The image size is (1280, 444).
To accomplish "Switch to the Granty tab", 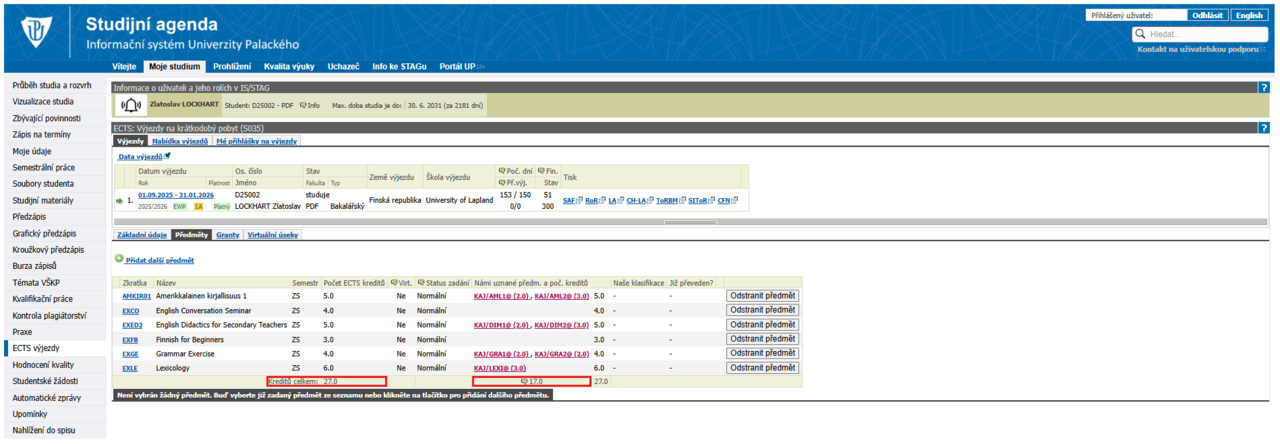I will coord(227,235).
